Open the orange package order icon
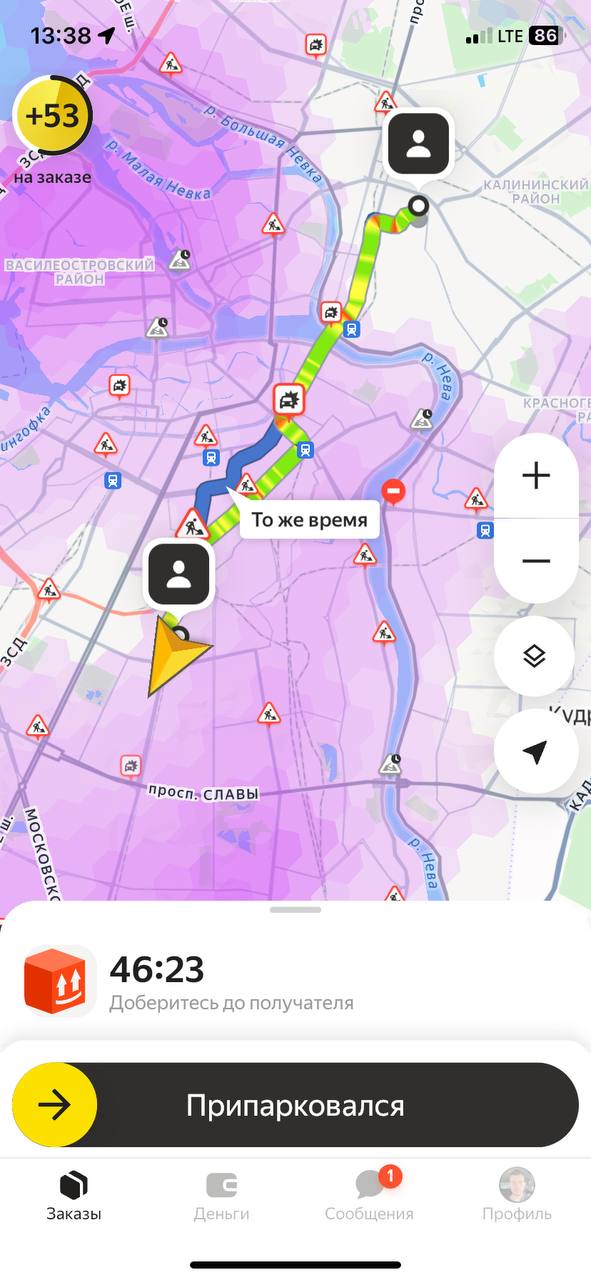The height and width of the screenshot is (1280, 591). click(x=58, y=982)
